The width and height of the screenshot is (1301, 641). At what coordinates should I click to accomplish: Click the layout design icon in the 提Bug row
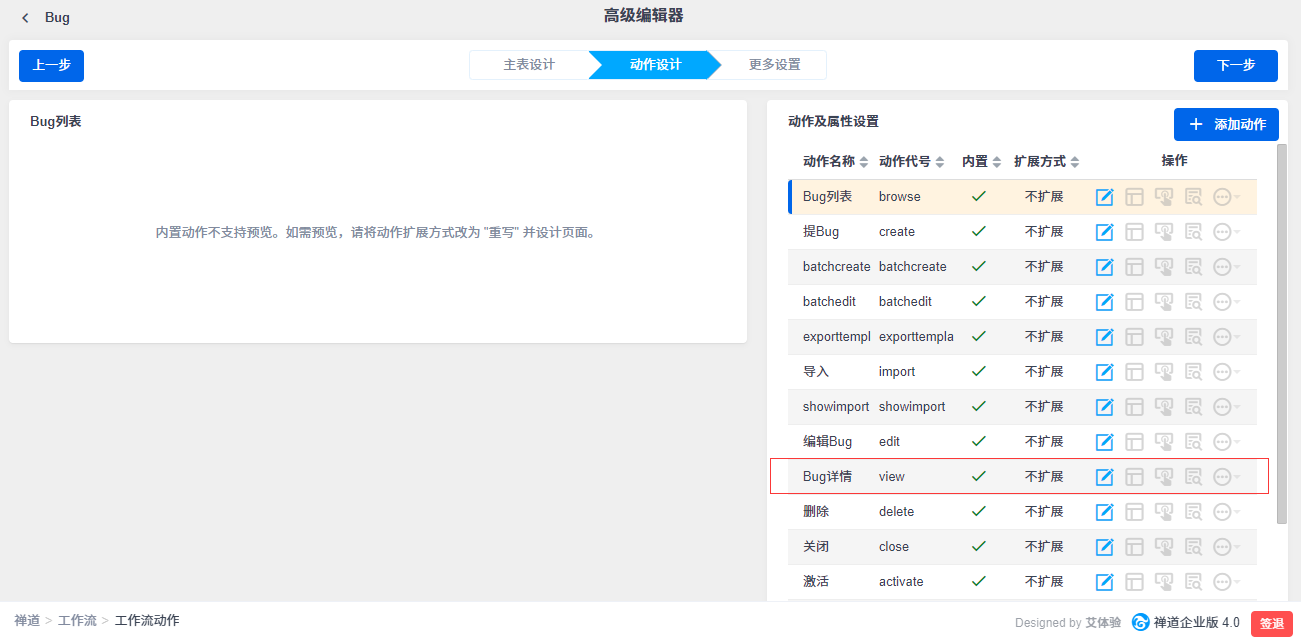[x=1134, y=232]
